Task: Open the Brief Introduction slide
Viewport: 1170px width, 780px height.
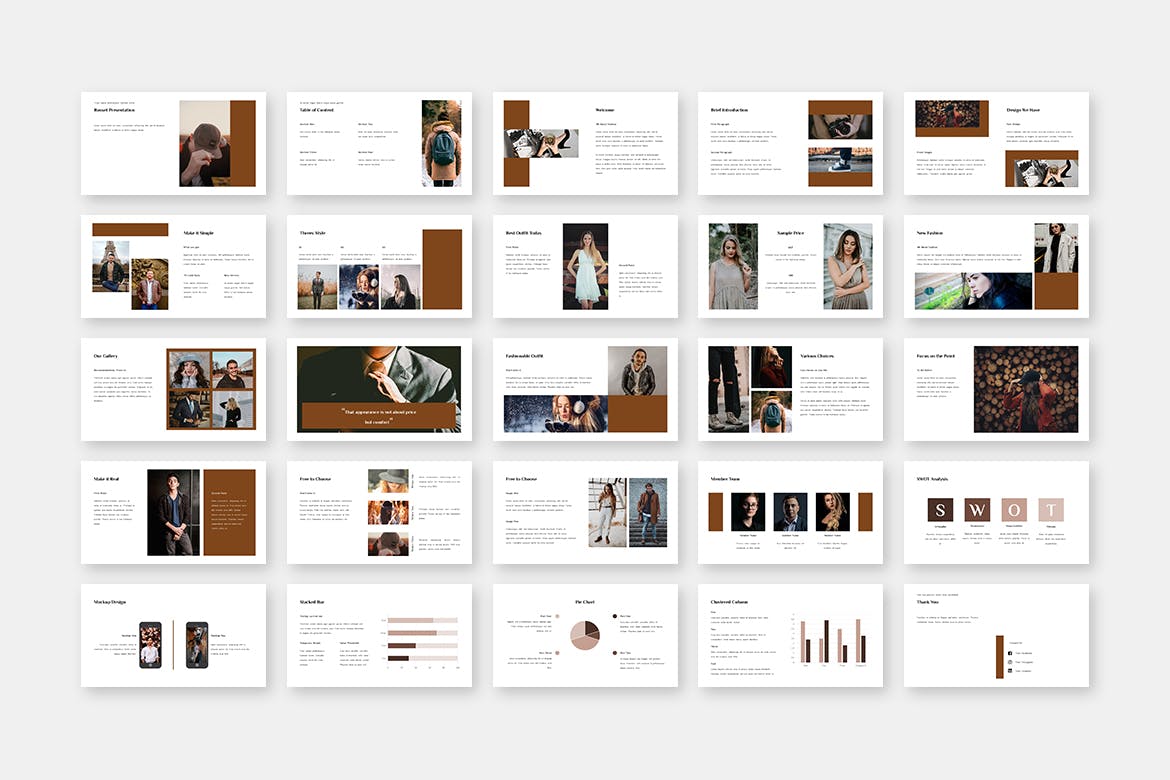Action: 790,143
